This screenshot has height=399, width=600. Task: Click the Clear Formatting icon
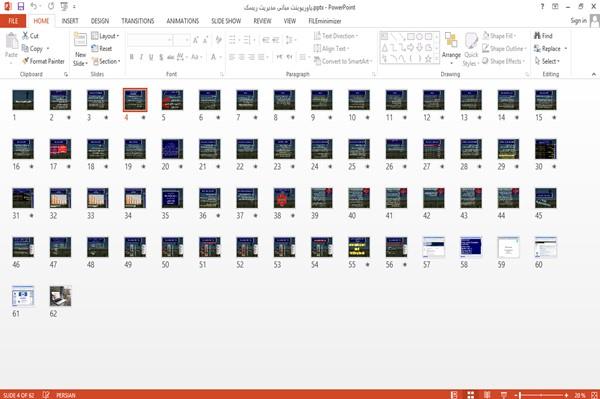point(218,40)
